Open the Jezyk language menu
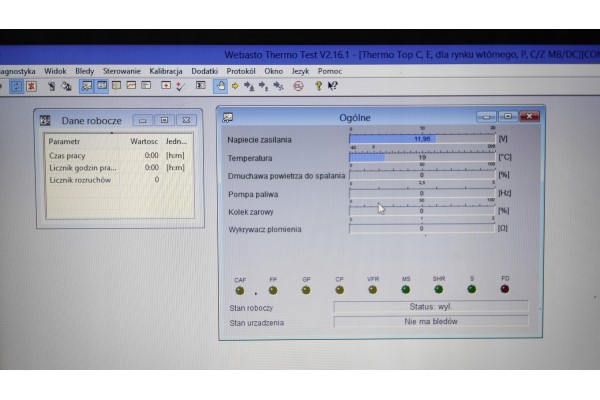Image resolution: width=600 pixels, height=400 pixels. coord(300,71)
